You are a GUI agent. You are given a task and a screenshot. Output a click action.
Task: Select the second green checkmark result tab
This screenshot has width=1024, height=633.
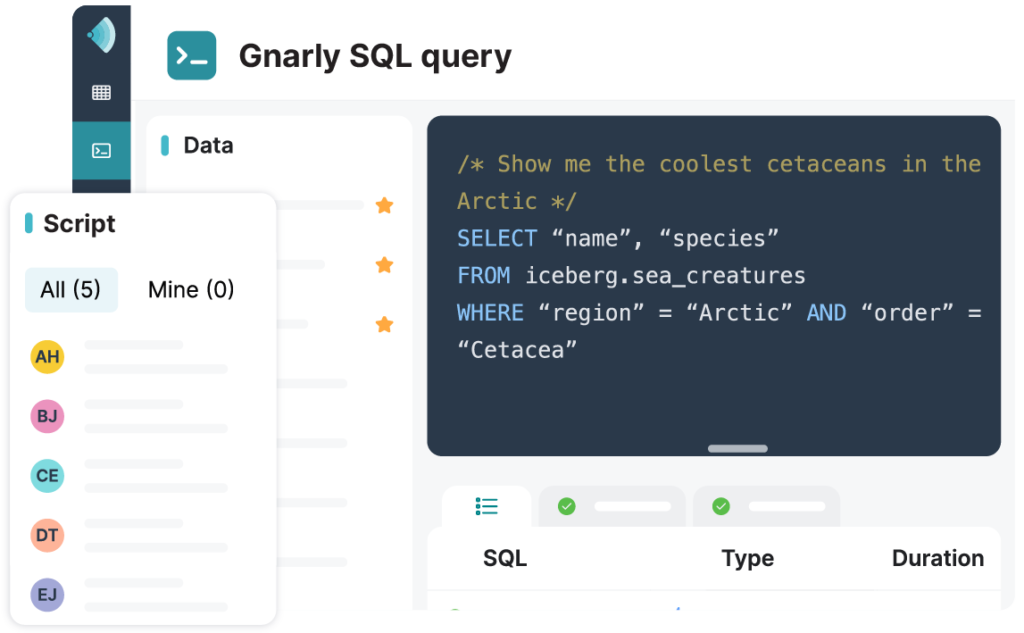[x=767, y=506]
